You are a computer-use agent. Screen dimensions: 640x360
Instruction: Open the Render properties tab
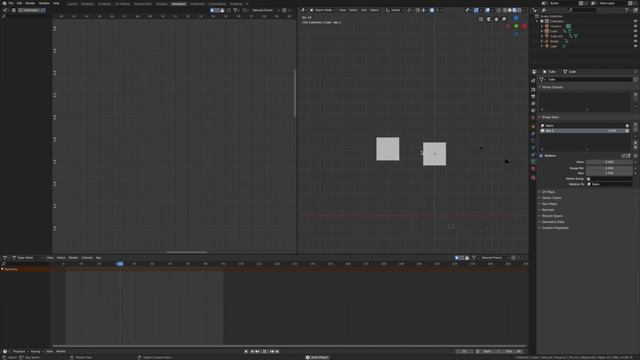click(x=533, y=89)
